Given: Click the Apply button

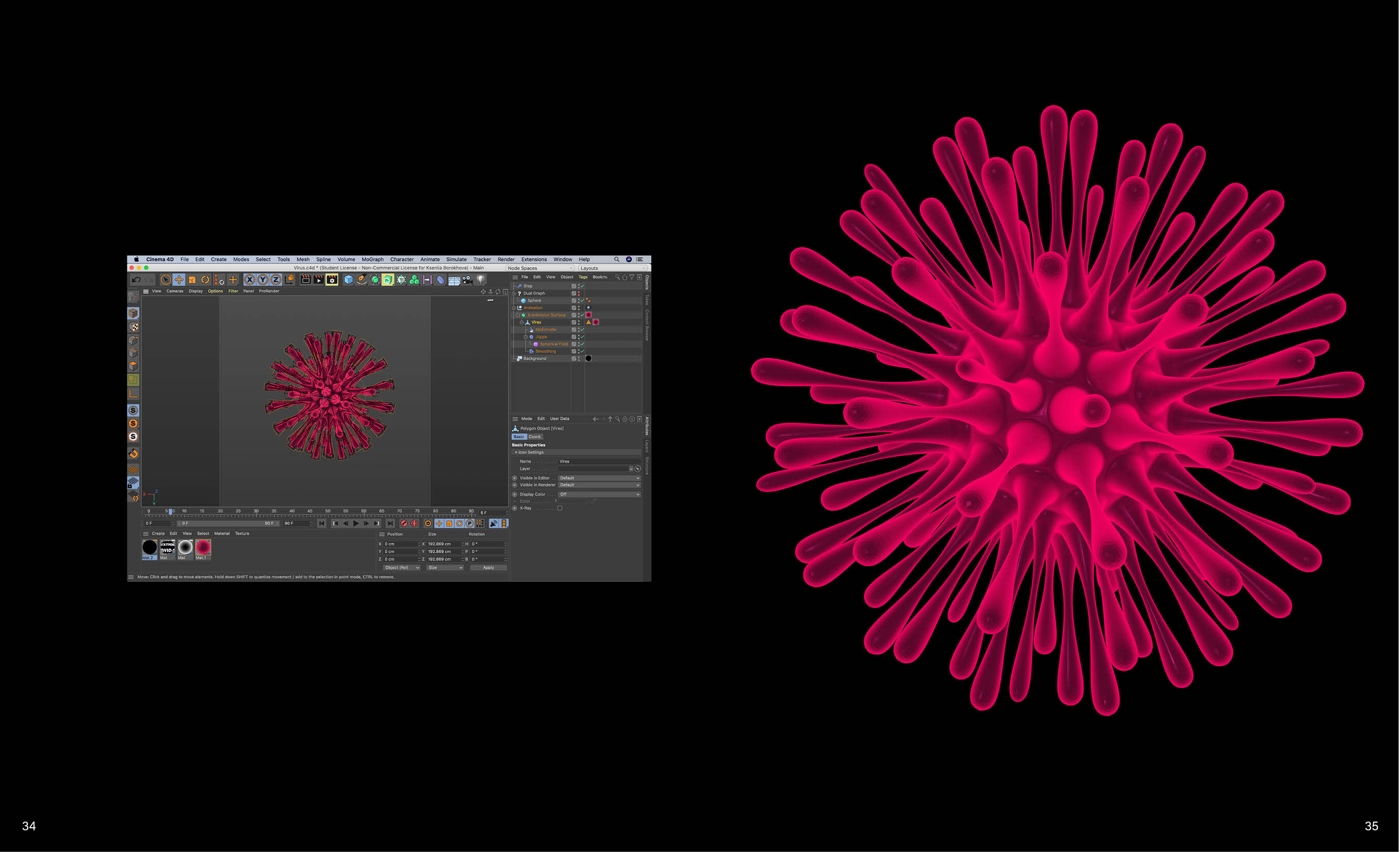Looking at the screenshot, I should 488,568.
